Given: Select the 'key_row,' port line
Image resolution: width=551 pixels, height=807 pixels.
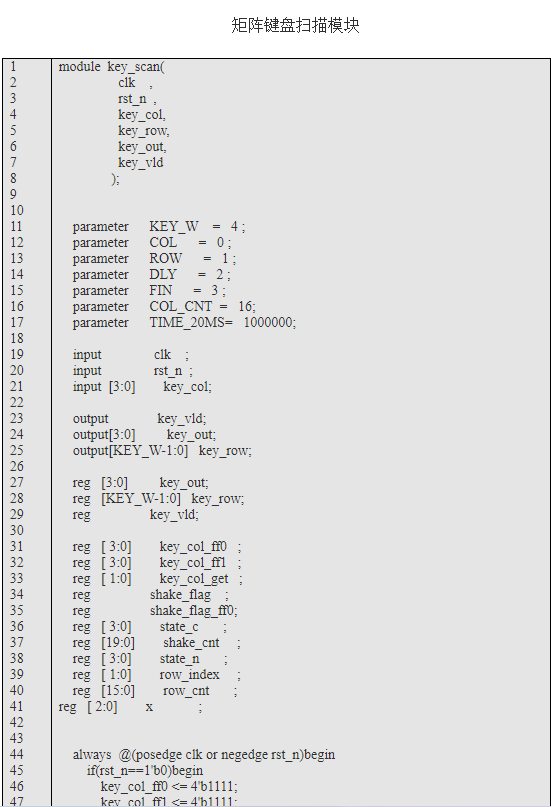Looking at the screenshot, I should (x=144, y=131).
